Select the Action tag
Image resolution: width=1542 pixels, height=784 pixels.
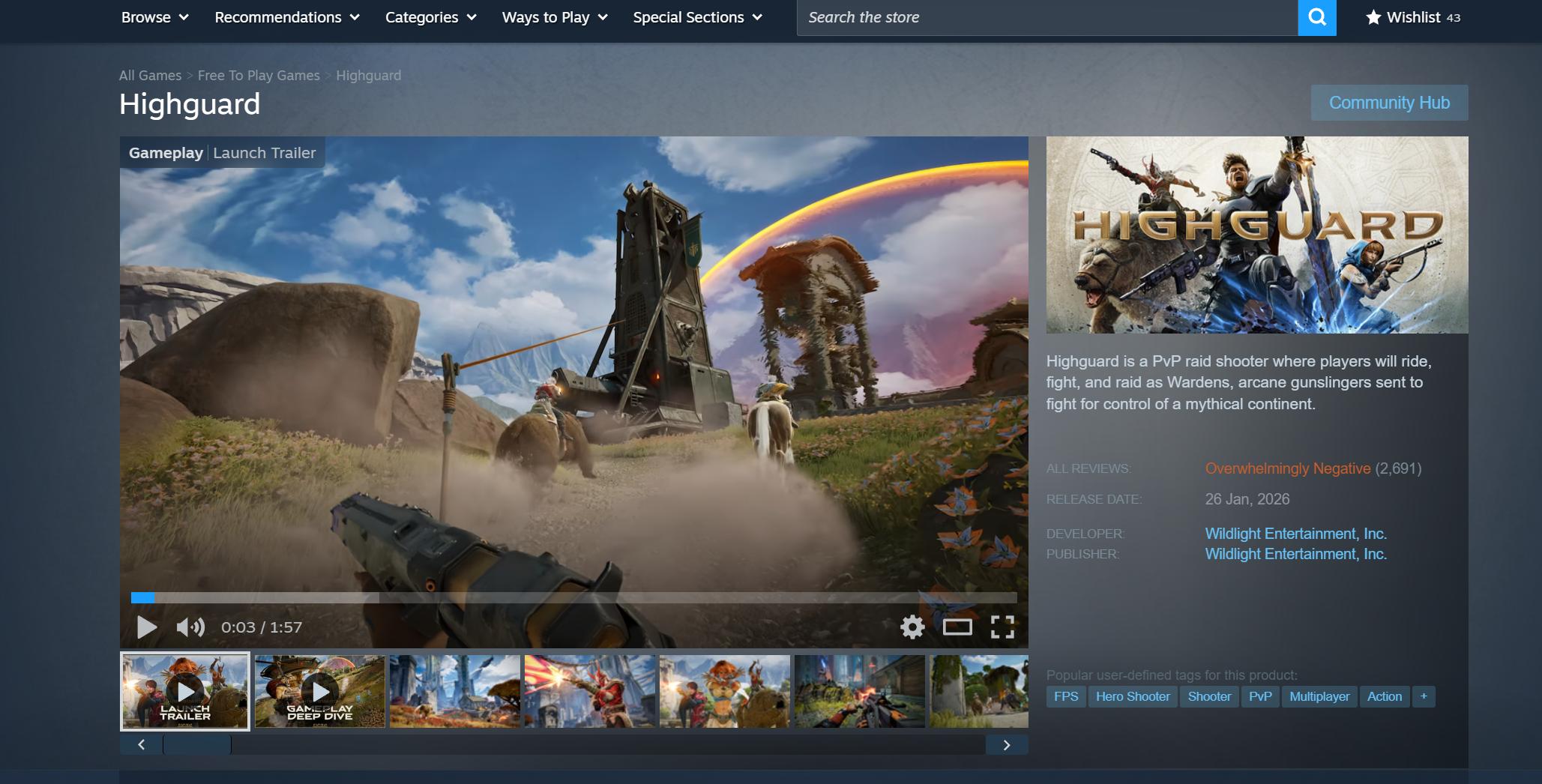coord(1385,696)
